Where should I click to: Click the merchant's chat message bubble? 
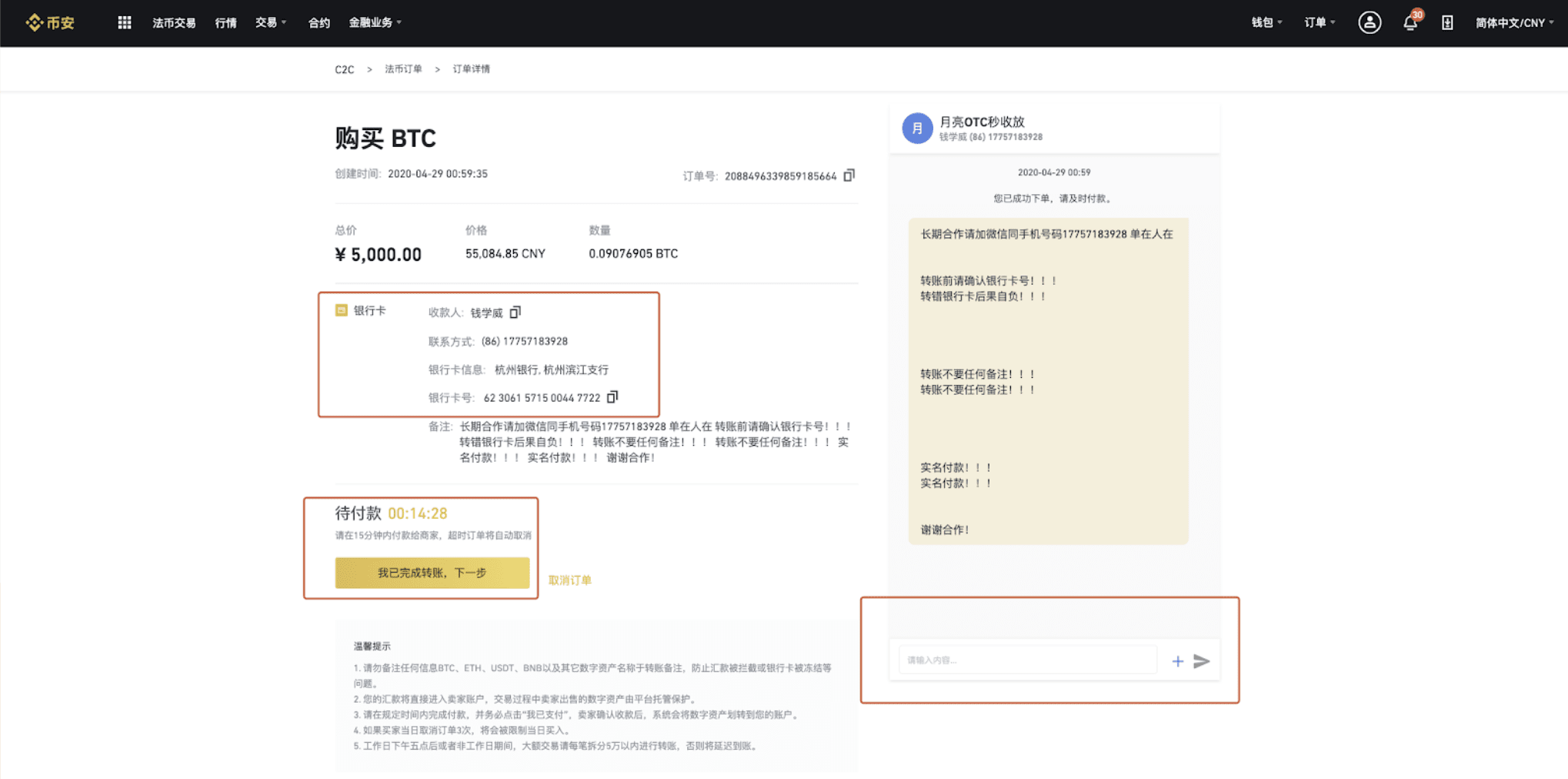[x=1049, y=381]
